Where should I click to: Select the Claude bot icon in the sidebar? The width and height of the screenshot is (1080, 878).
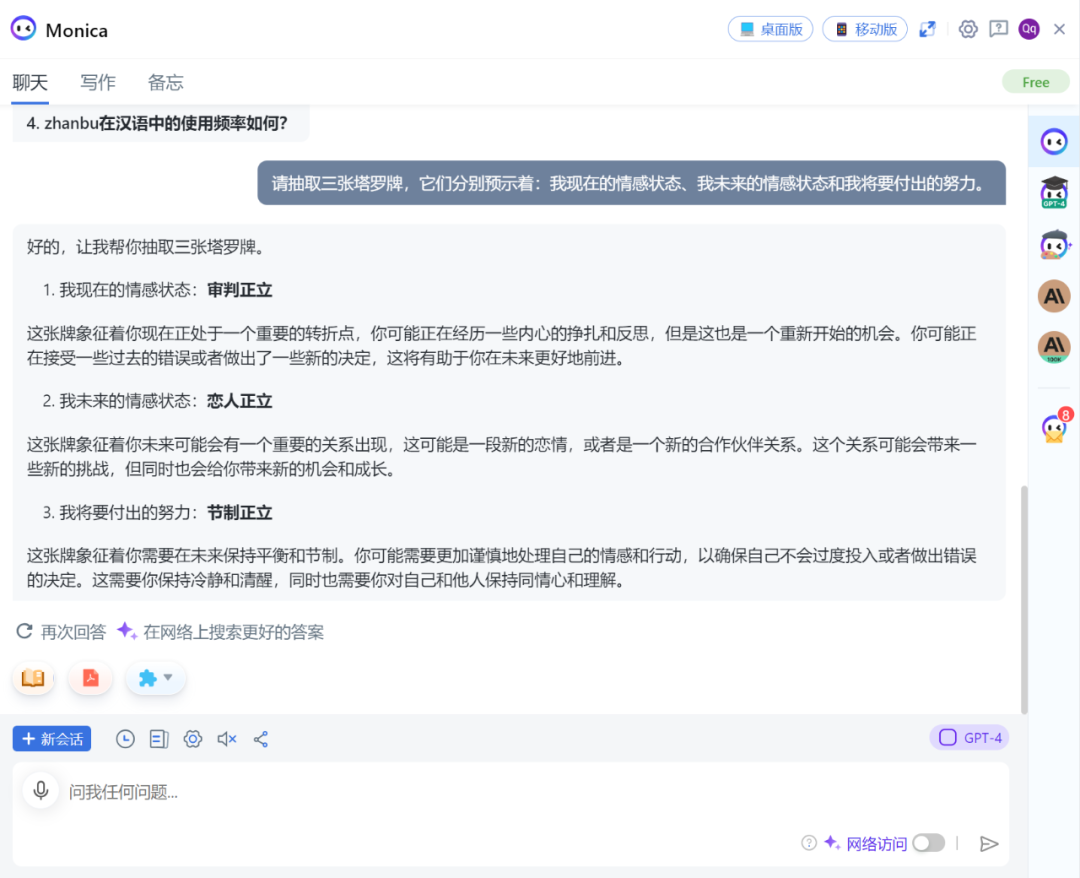click(1055, 296)
